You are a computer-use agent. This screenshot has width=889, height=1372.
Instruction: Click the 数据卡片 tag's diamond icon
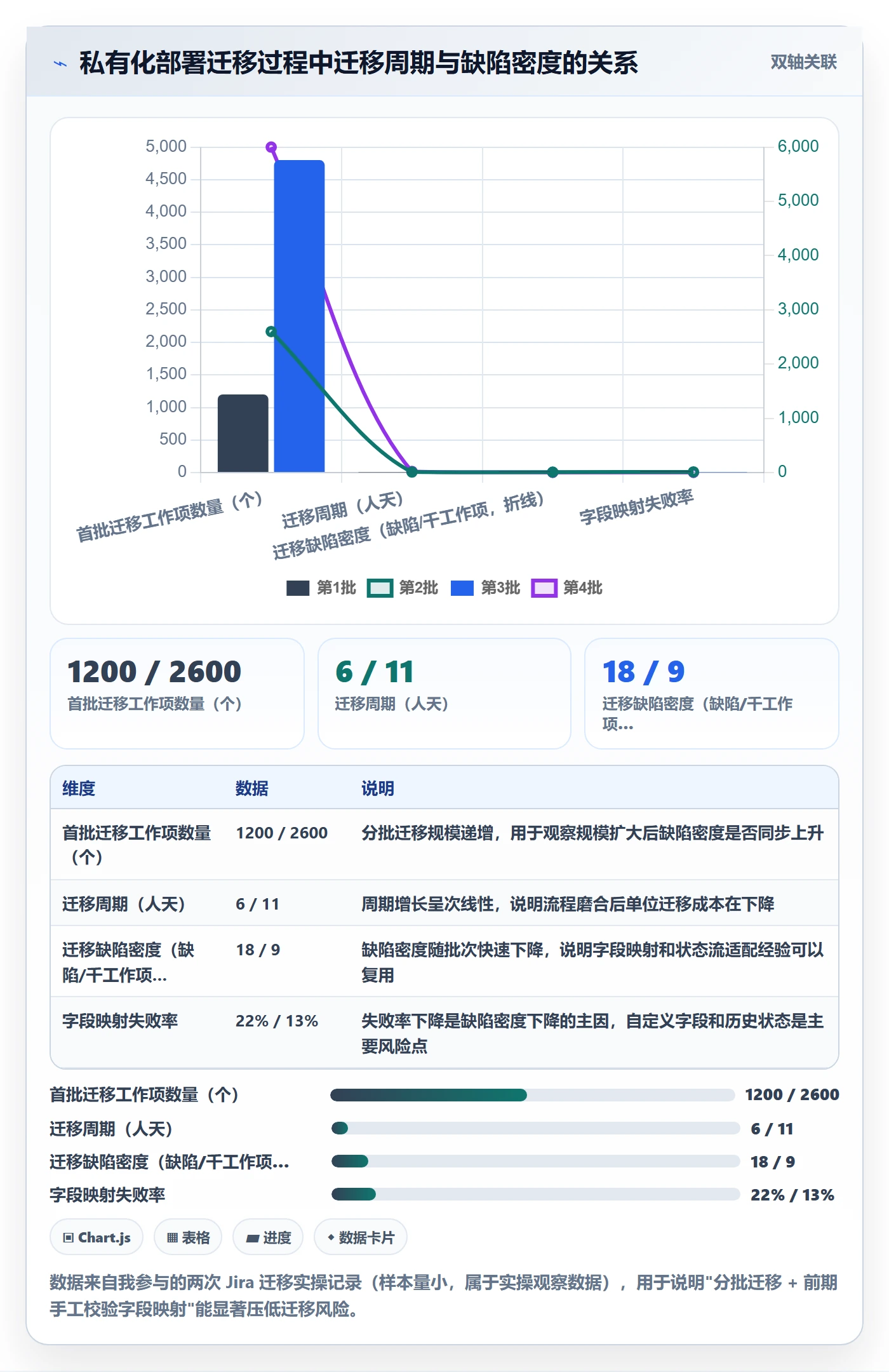click(330, 1237)
